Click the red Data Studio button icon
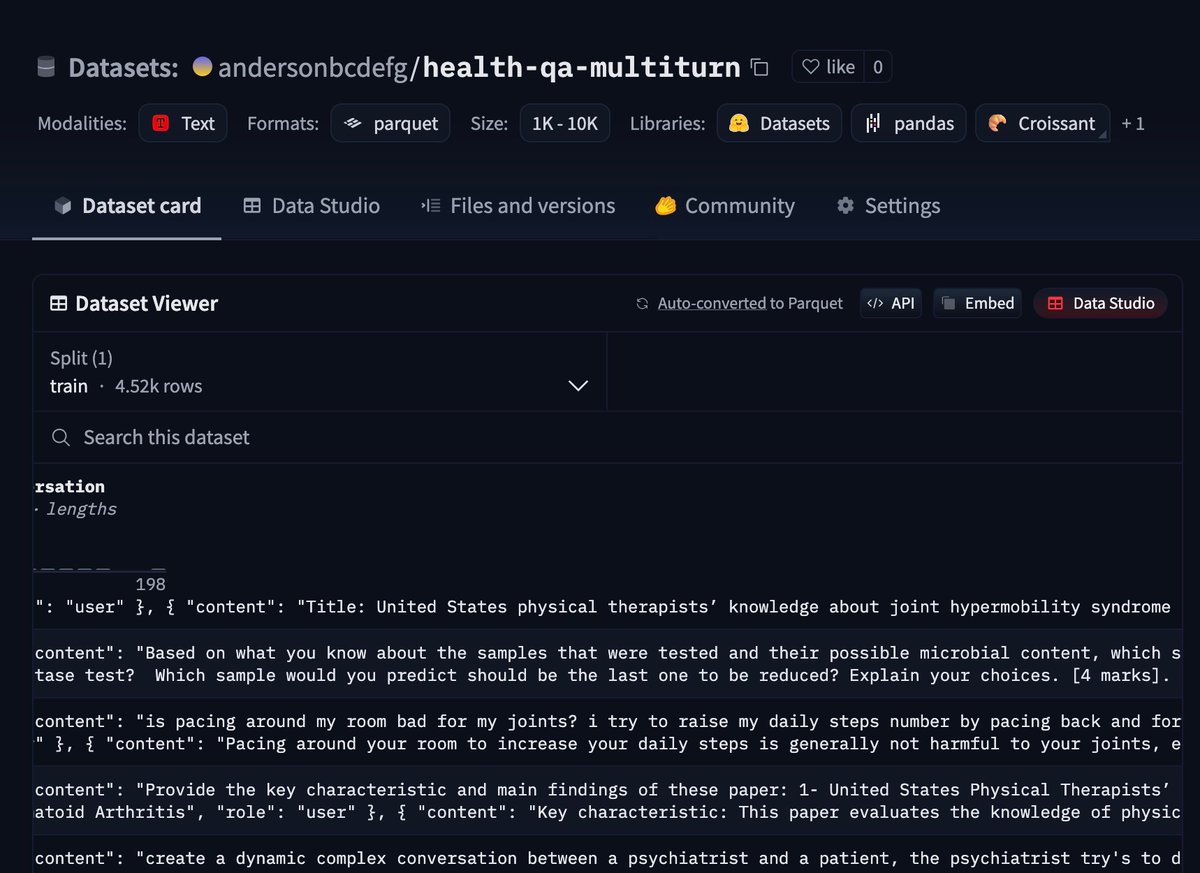Screen dimensions: 1200x873 tap(1055, 303)
